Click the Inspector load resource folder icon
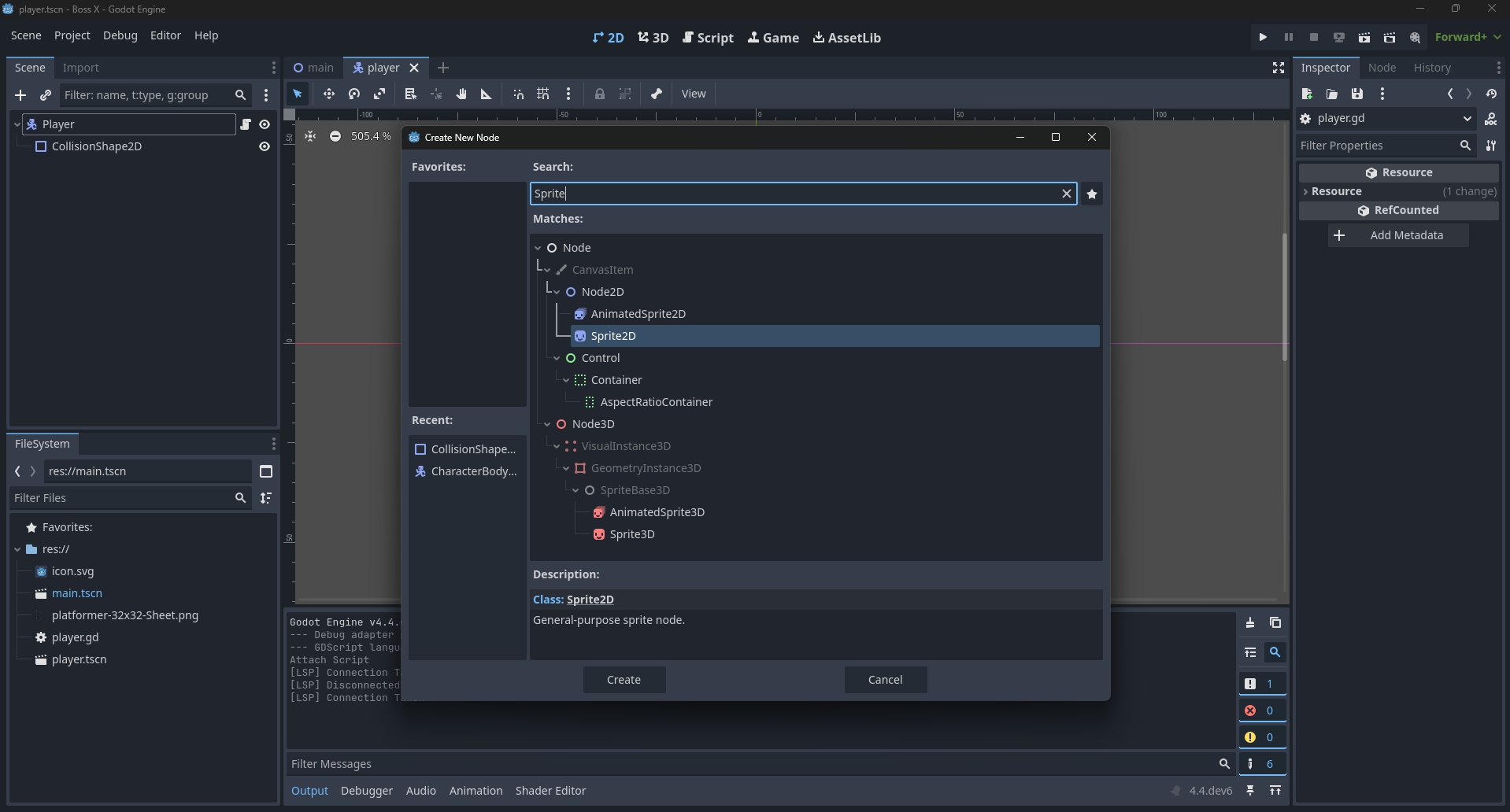Screen dimensions: 1510x812 tap(1332, 94)
